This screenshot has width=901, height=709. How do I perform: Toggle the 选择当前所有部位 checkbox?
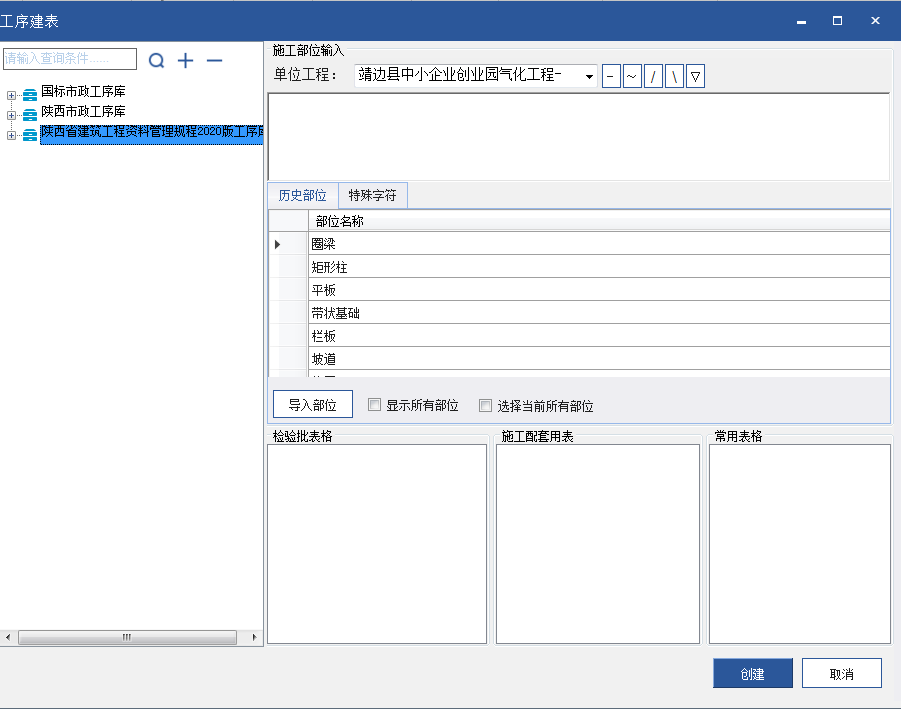(486, 406)
